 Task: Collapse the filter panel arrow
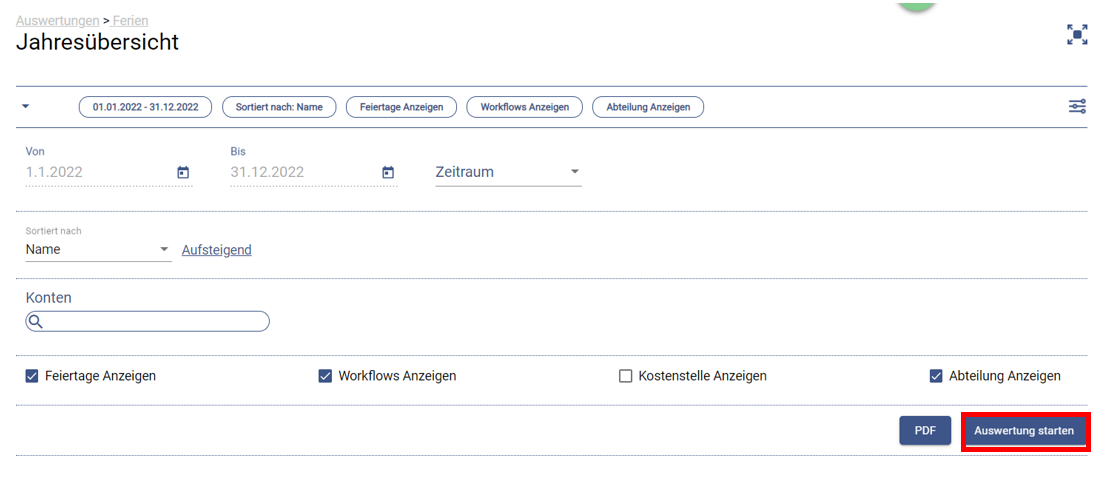(26, 107)
